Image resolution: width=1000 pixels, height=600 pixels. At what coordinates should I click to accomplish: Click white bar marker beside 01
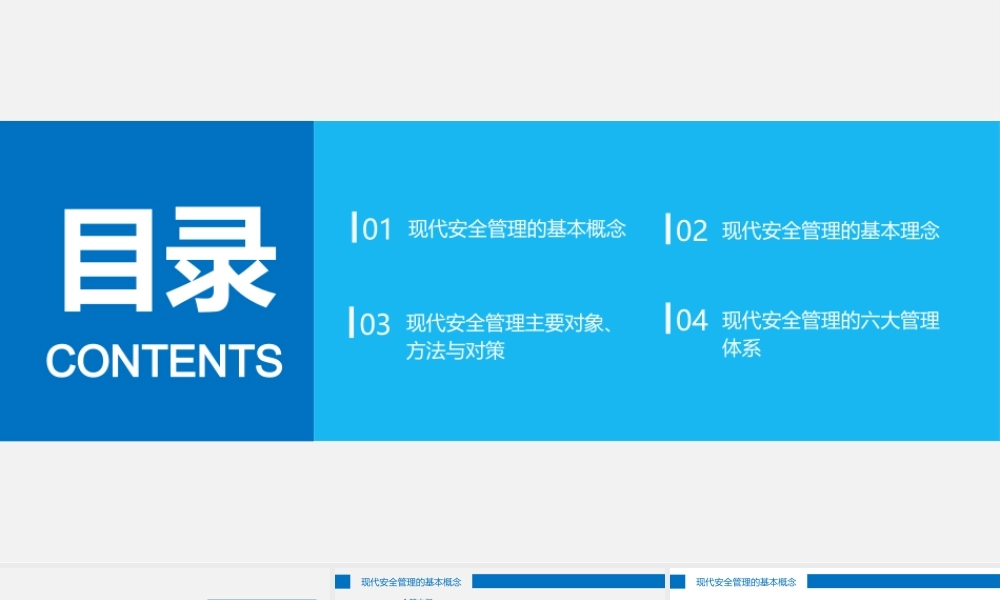[354, 227]
